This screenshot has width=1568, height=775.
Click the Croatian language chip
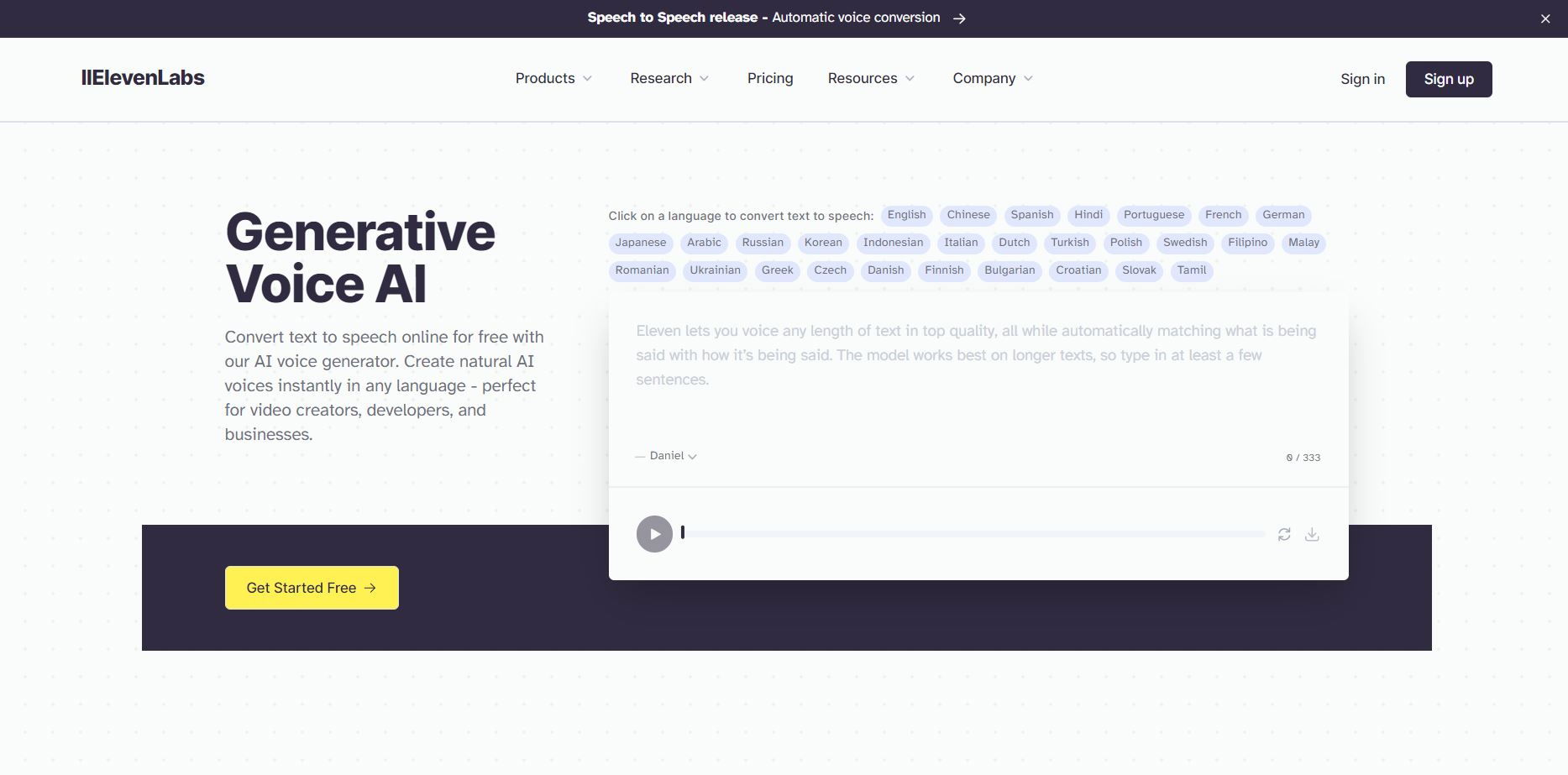click(1078, 270)
